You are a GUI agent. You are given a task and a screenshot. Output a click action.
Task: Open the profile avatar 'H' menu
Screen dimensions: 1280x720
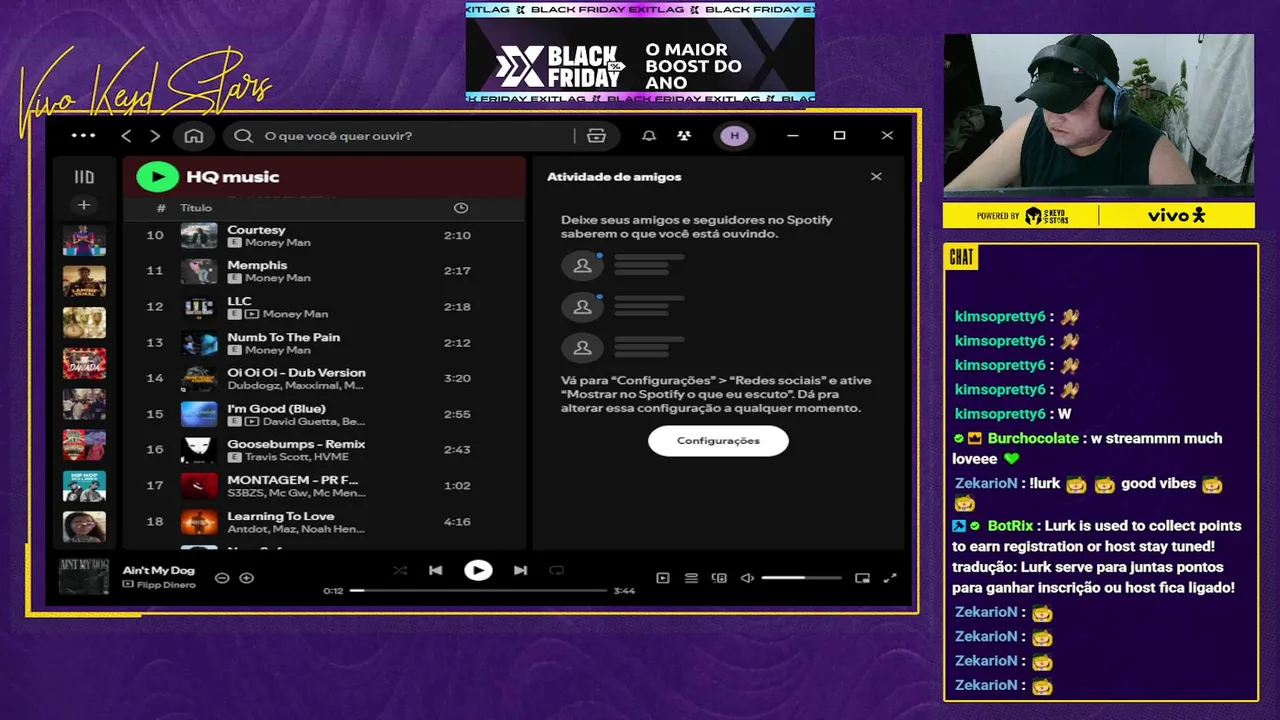(x=734, y=136)
